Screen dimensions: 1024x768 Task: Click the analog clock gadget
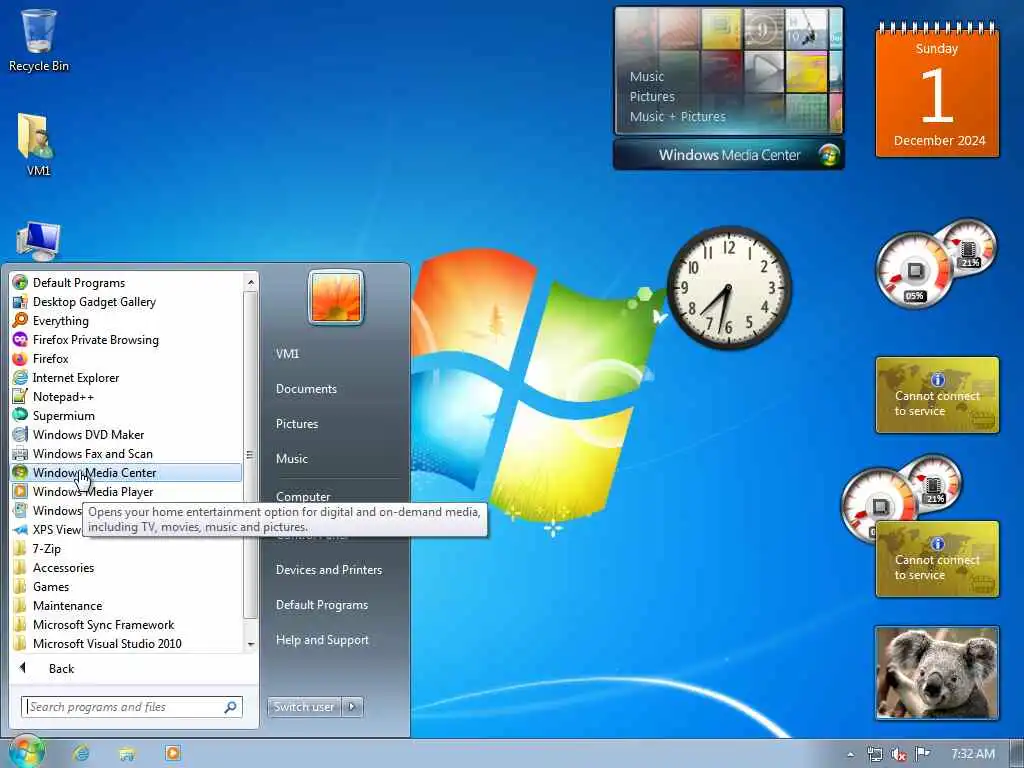[x=729, y=288]
